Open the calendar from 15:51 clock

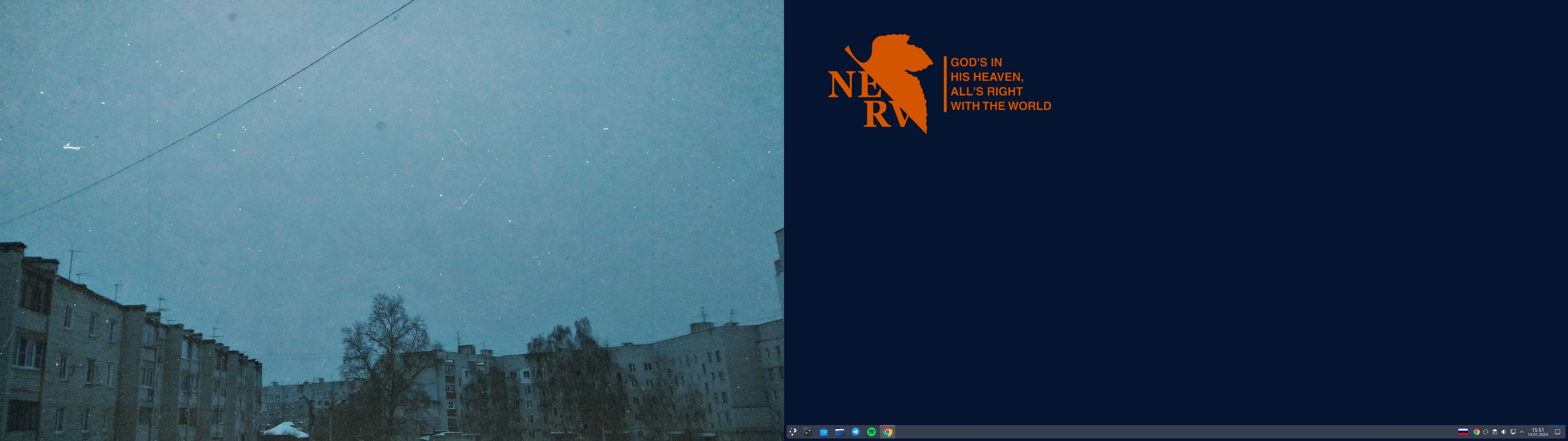click(1538, 432)
